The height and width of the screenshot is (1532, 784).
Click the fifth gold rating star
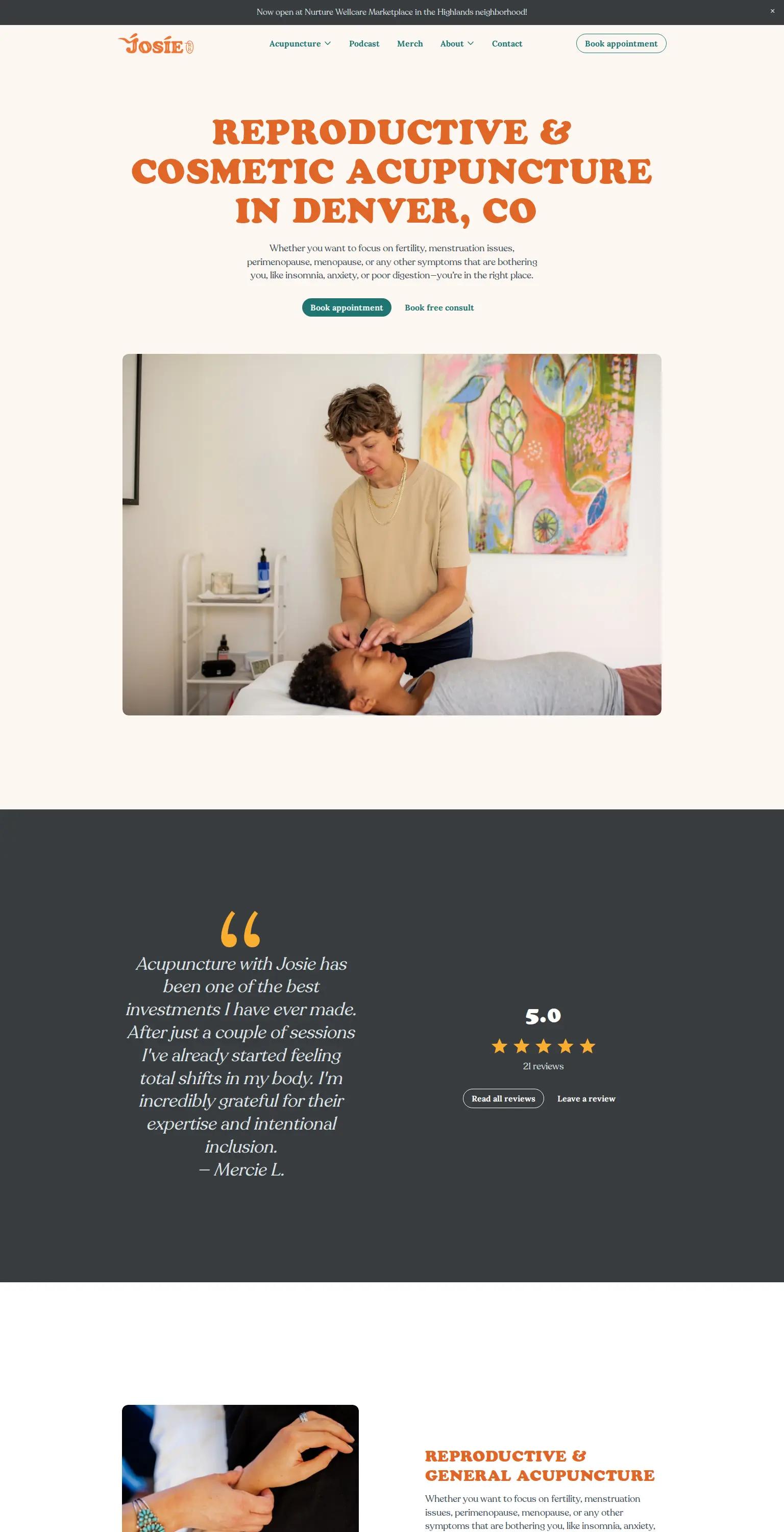tap(587, 1045)
